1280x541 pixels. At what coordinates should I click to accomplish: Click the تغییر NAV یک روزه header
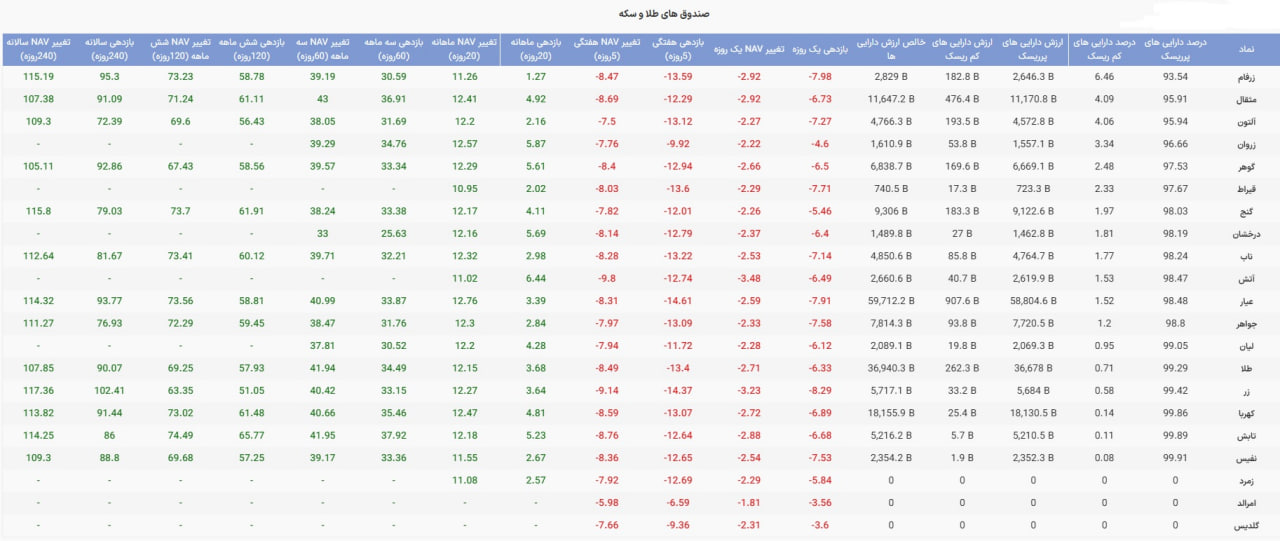point(749,48)
